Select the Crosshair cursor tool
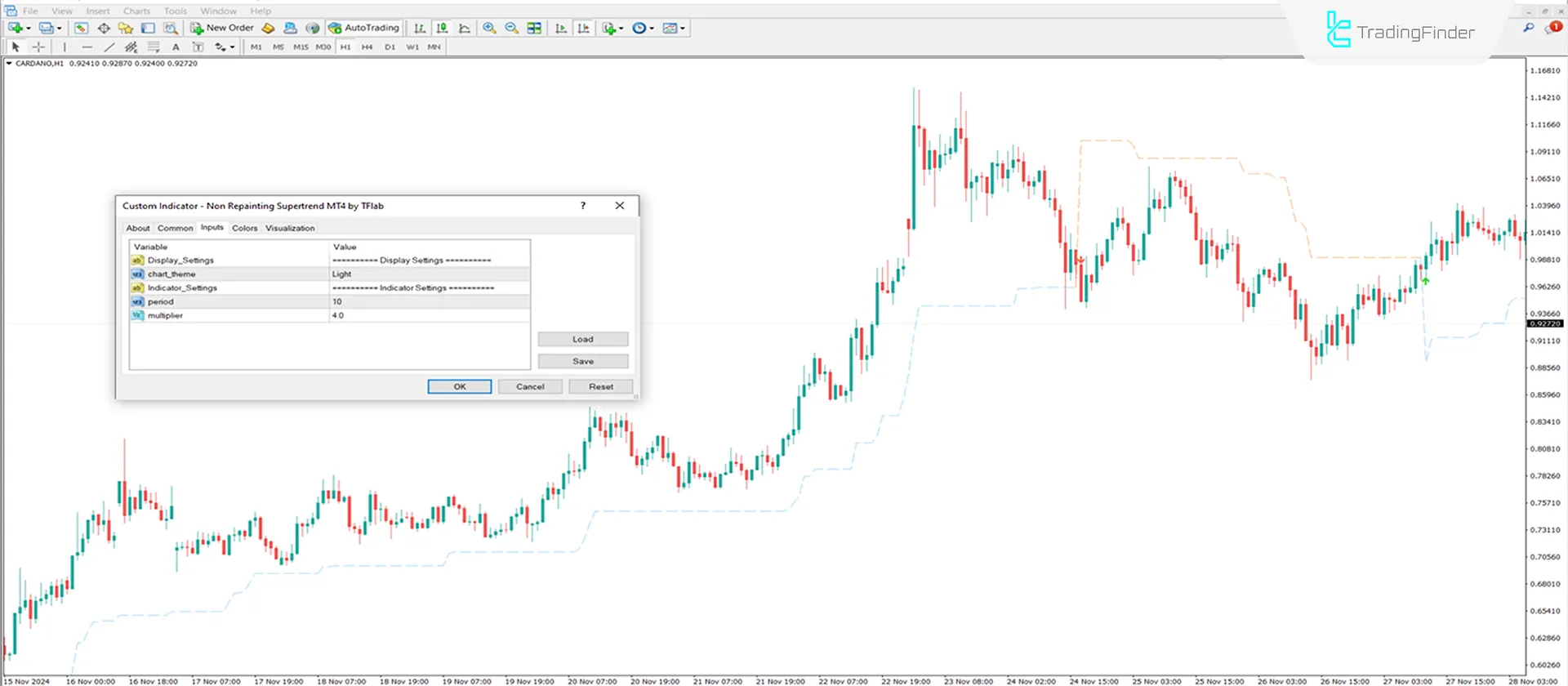This screenshot has width=1568, height=686. point(38,47)
